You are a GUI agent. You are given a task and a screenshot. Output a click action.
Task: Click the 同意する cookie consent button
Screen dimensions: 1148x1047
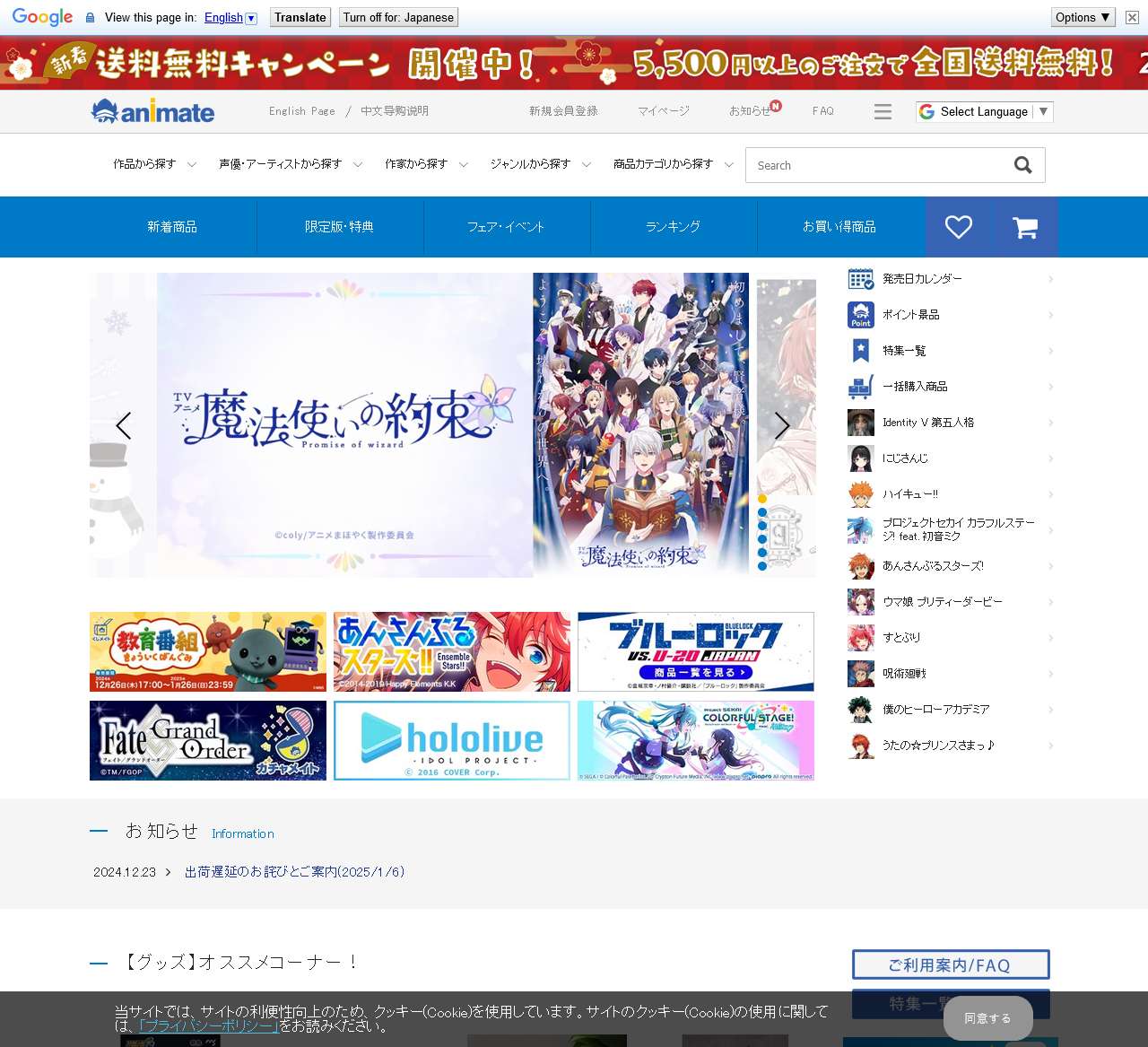click(988, 1018)
